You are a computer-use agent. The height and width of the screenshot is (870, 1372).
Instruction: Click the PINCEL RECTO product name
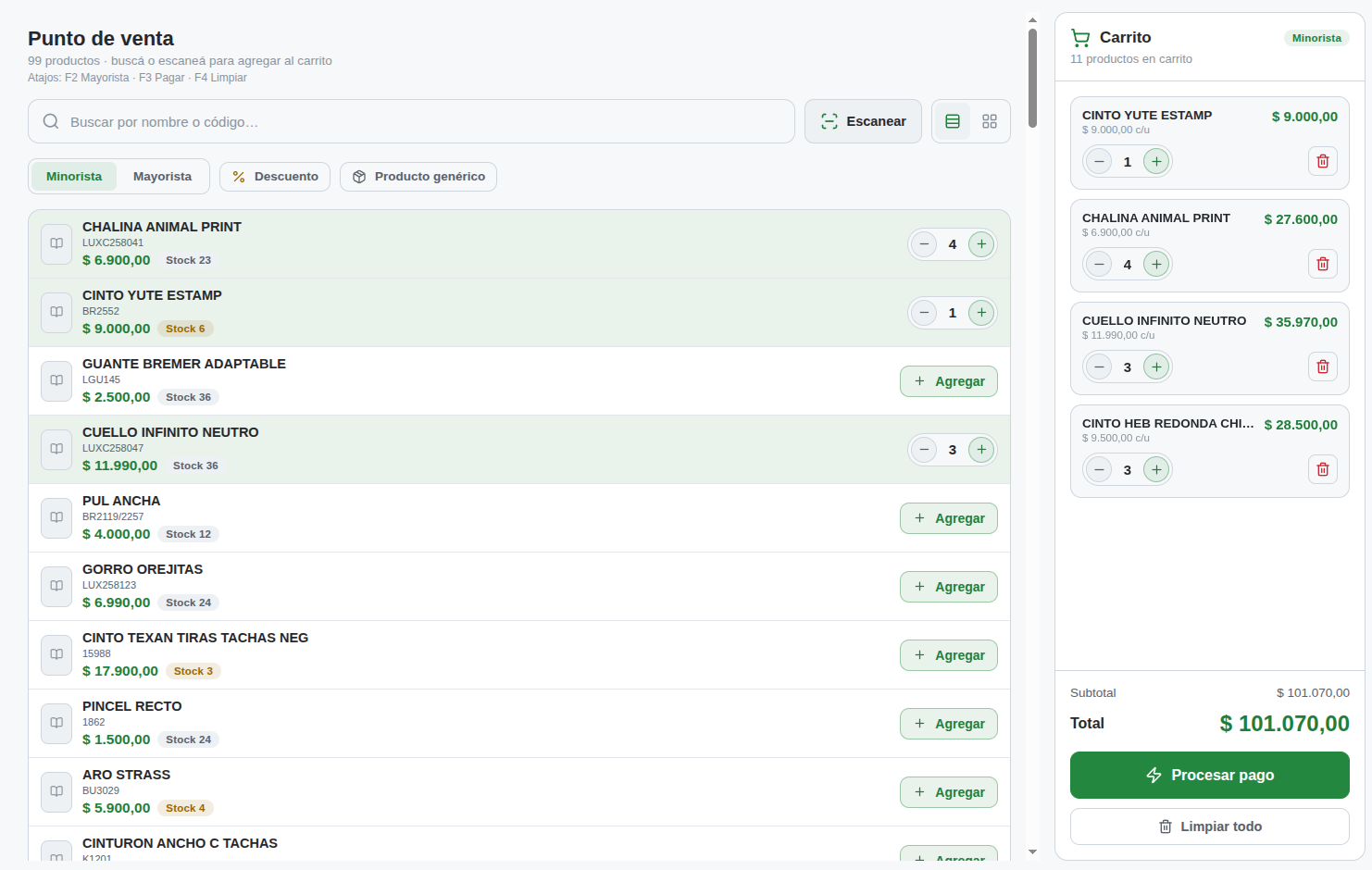[x=132, y=706]
